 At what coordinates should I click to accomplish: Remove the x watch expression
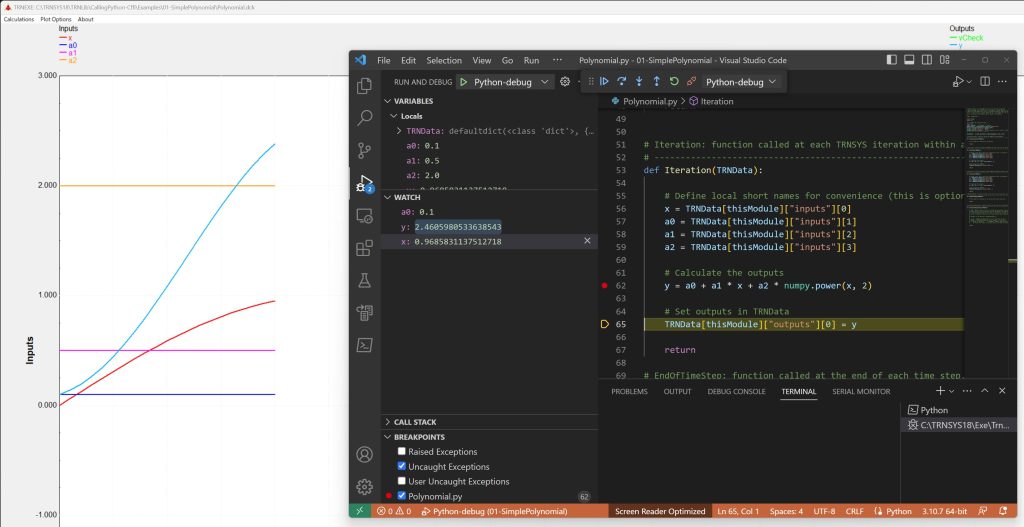587,241
